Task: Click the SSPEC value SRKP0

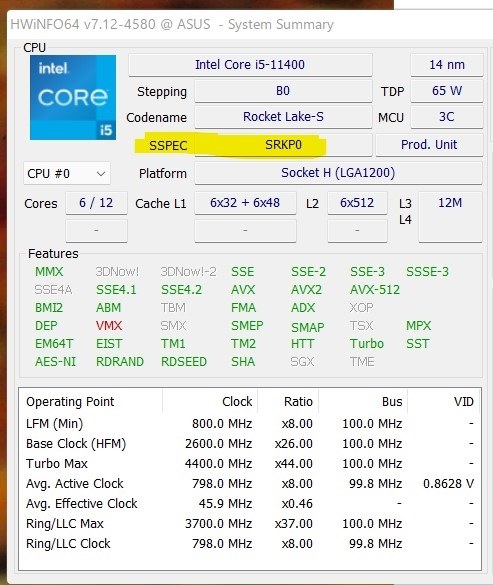Action: coord(283,145)
